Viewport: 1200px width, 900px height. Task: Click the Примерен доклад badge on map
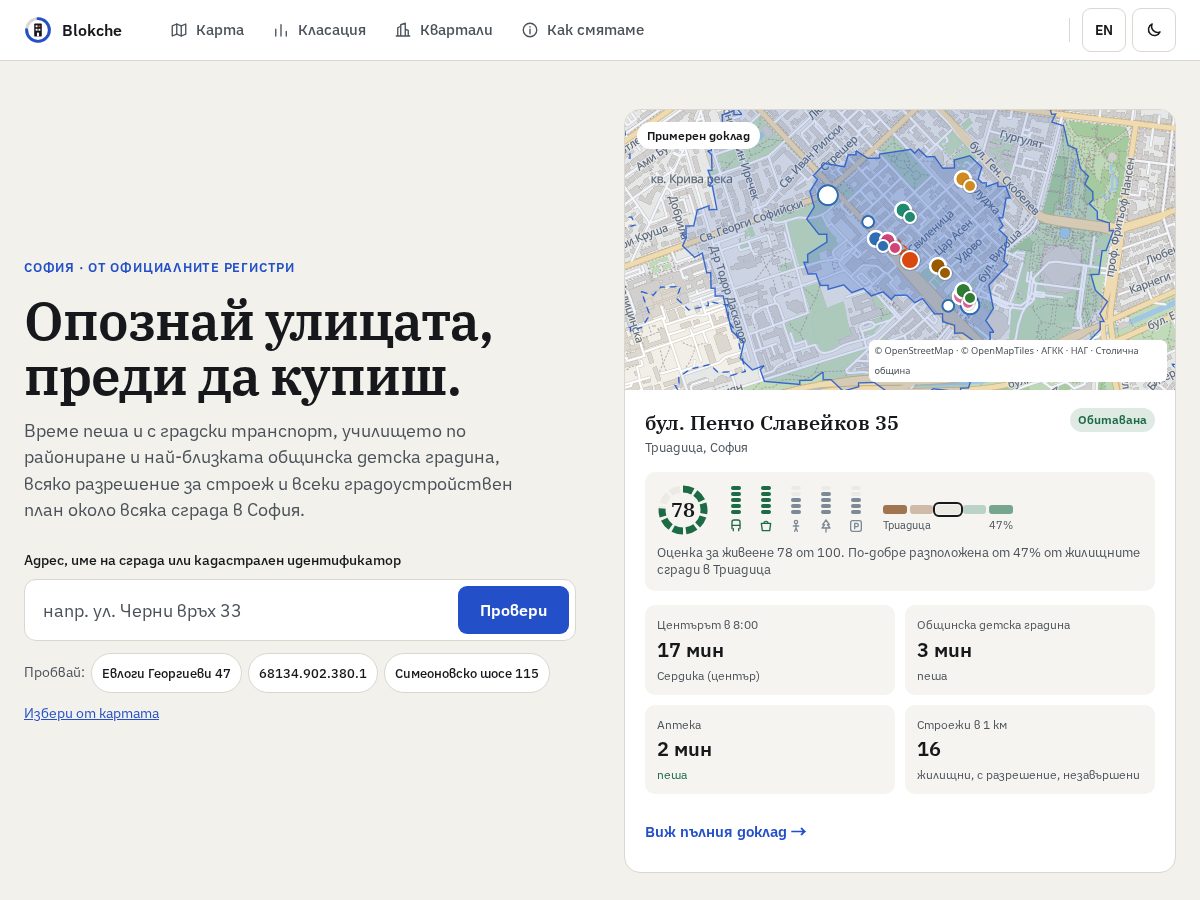click(698, 136)
